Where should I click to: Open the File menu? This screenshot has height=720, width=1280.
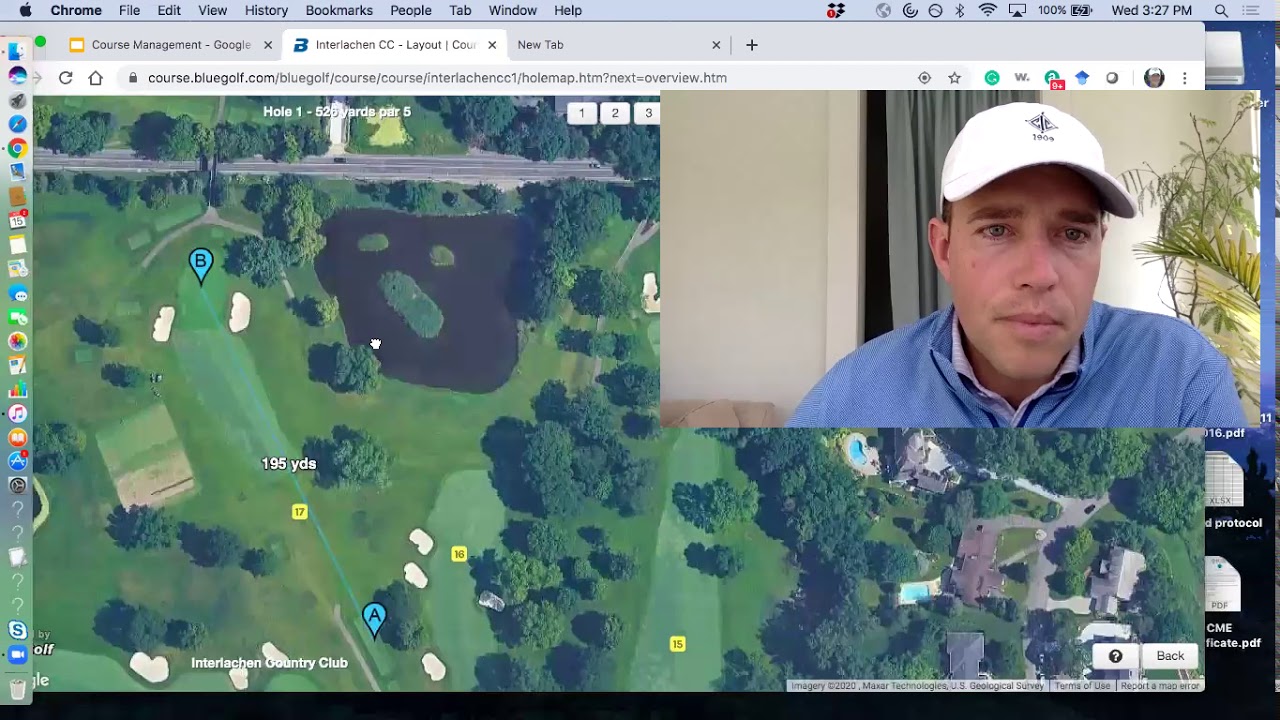pyautogui.click(x=129, y=11)
